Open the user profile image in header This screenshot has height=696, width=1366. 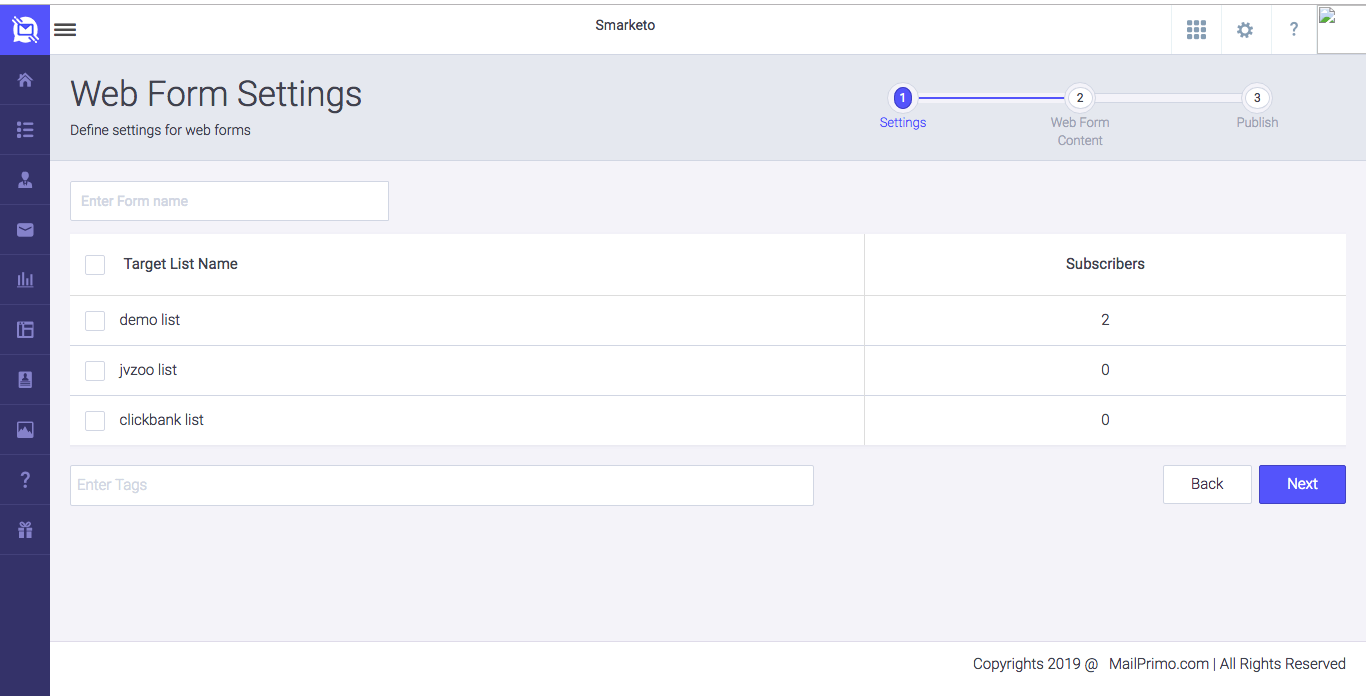point(1341,29)
